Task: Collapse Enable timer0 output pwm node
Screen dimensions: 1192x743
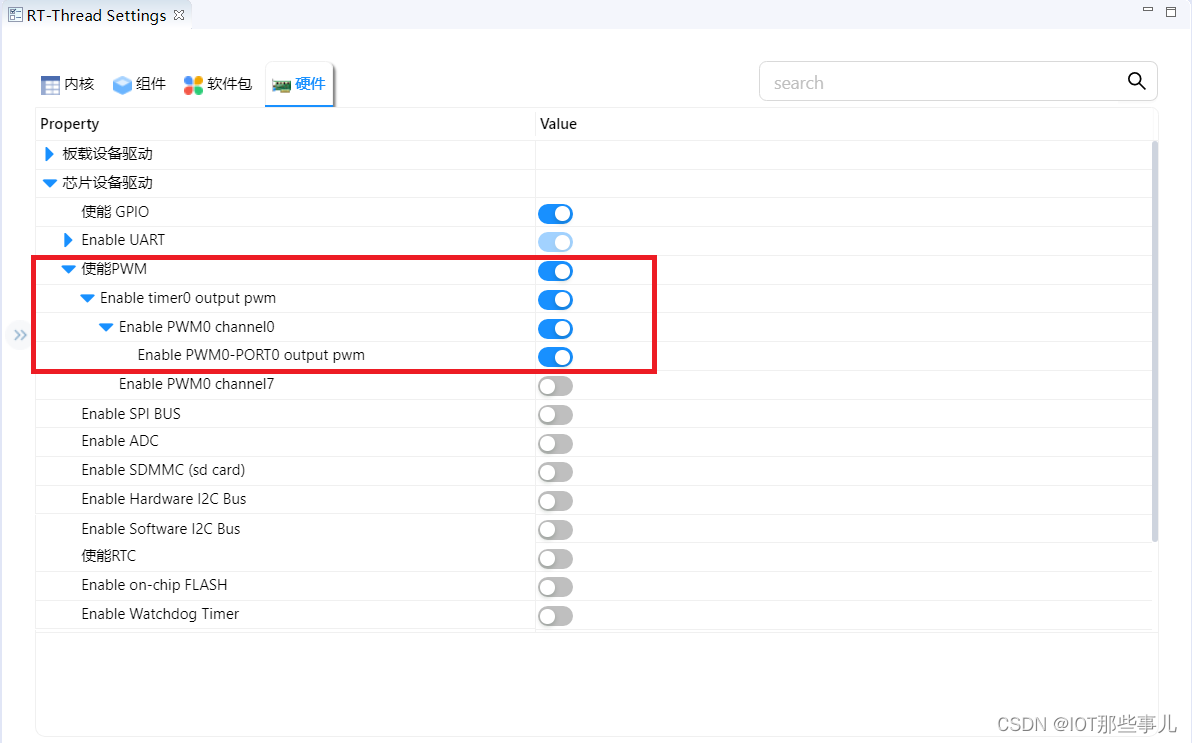Action: coord(87,298)
